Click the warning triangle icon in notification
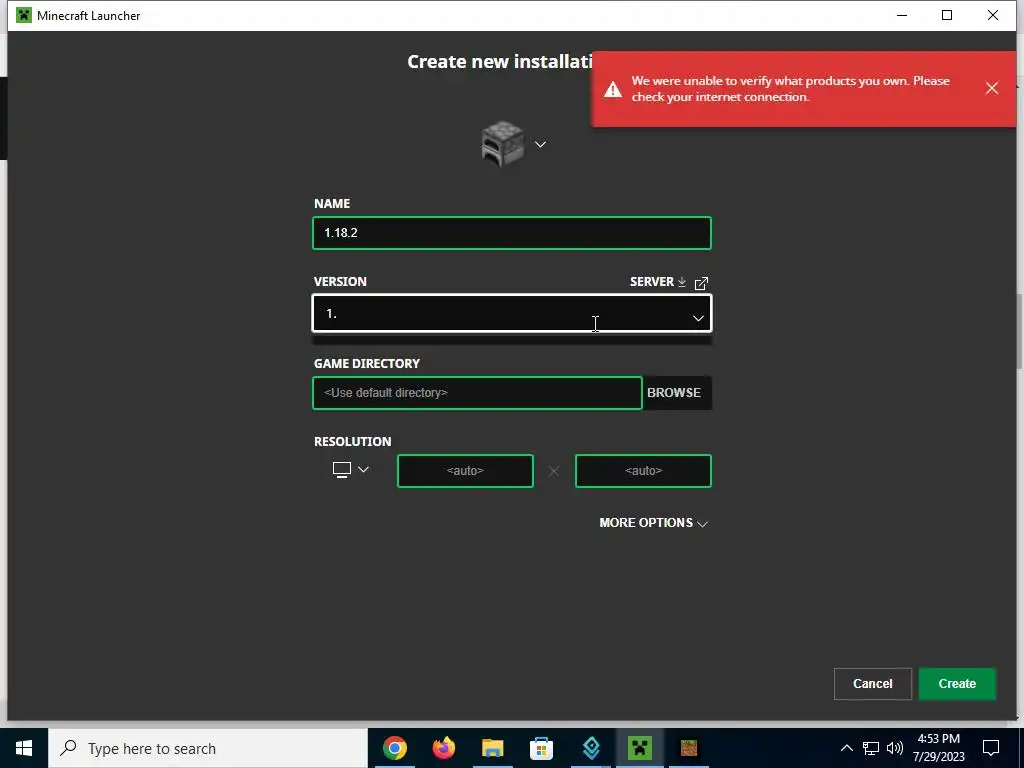Image resolution: width=1024 pixels, height=768 pixels. [613, 89]
